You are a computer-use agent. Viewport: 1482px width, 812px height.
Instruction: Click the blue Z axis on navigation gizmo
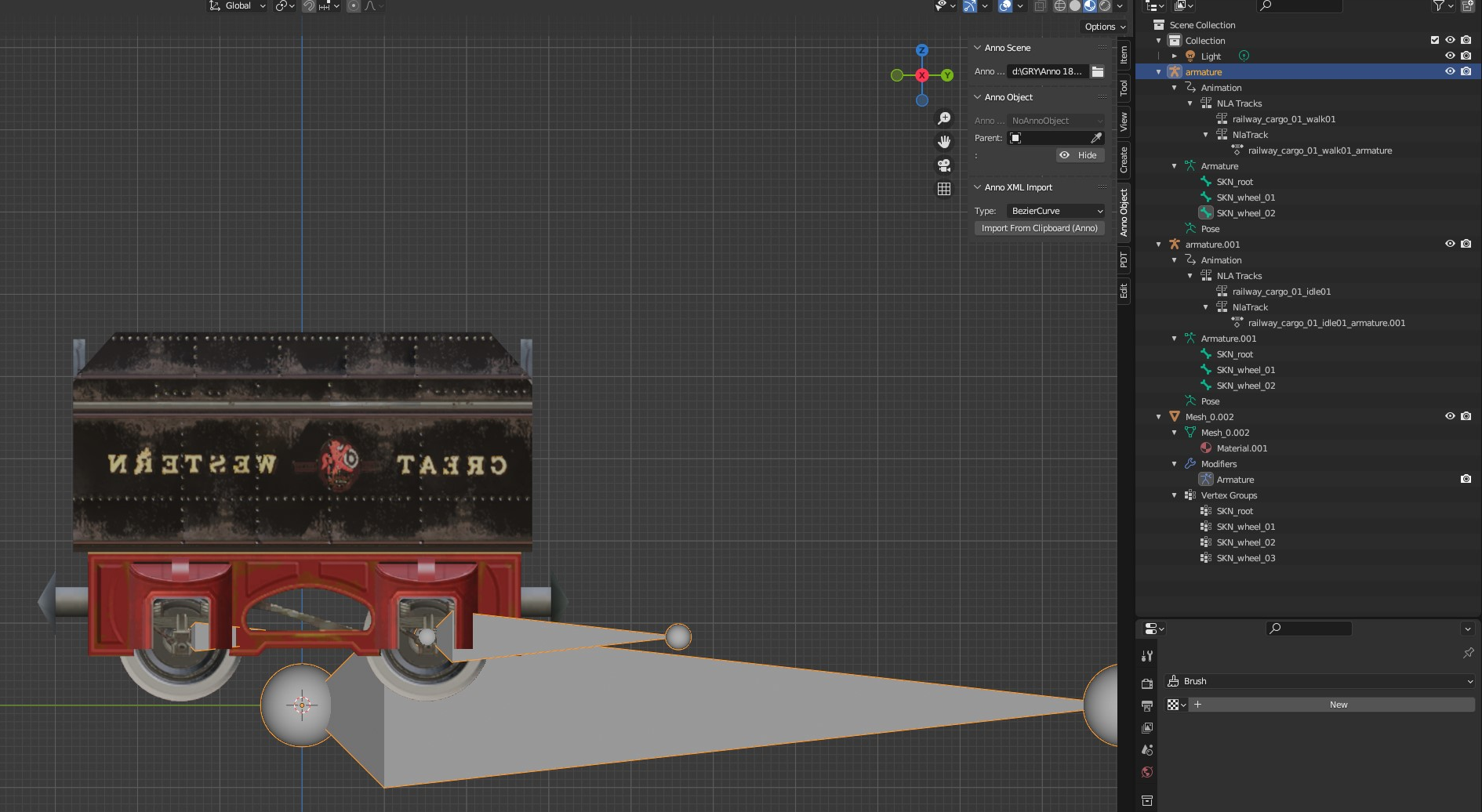pos(922,50)
